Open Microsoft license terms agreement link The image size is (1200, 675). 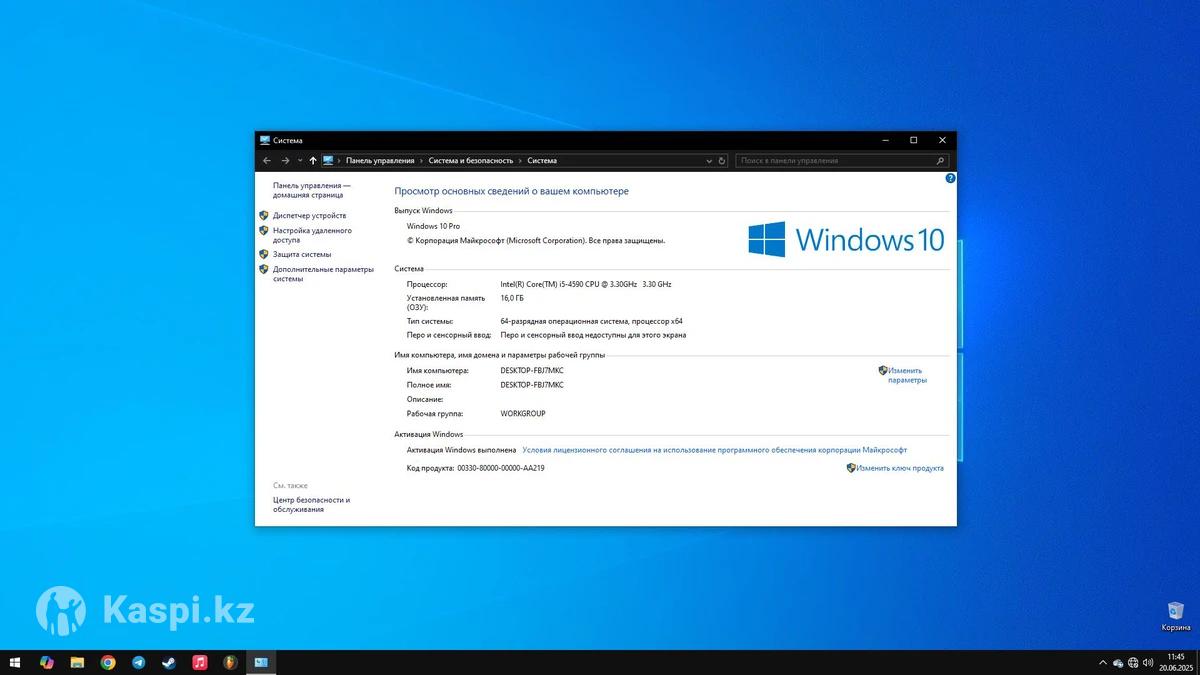tap(714, 450)
